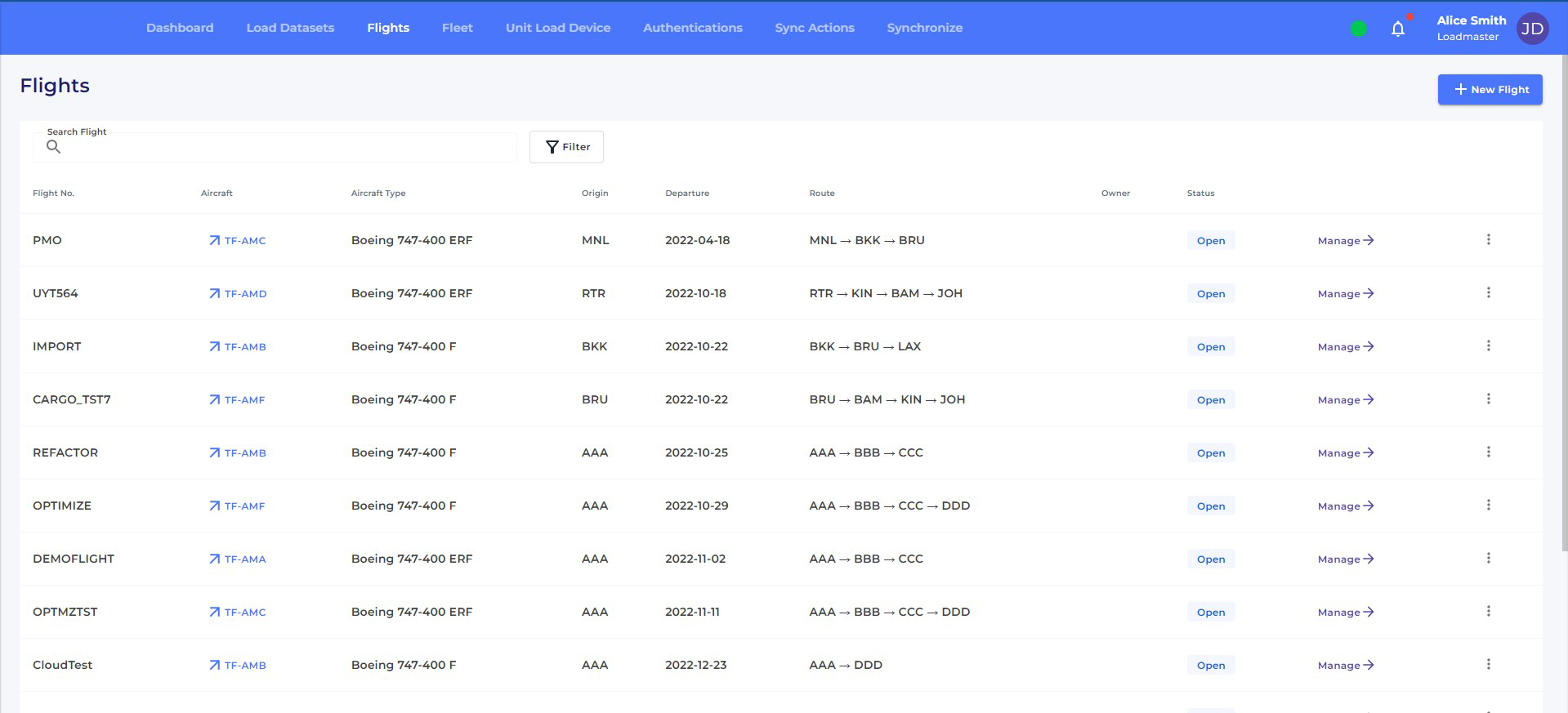Click the Owner column header
Screen dimensions: 1568x713
1115,194
